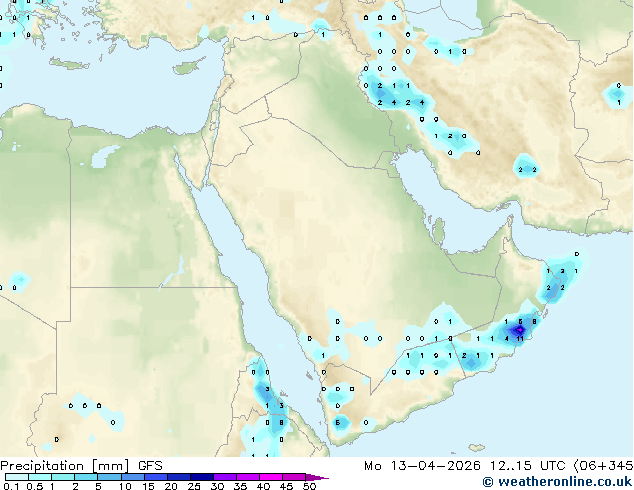Open the weatheronline.co.uk copyright link

557,482
